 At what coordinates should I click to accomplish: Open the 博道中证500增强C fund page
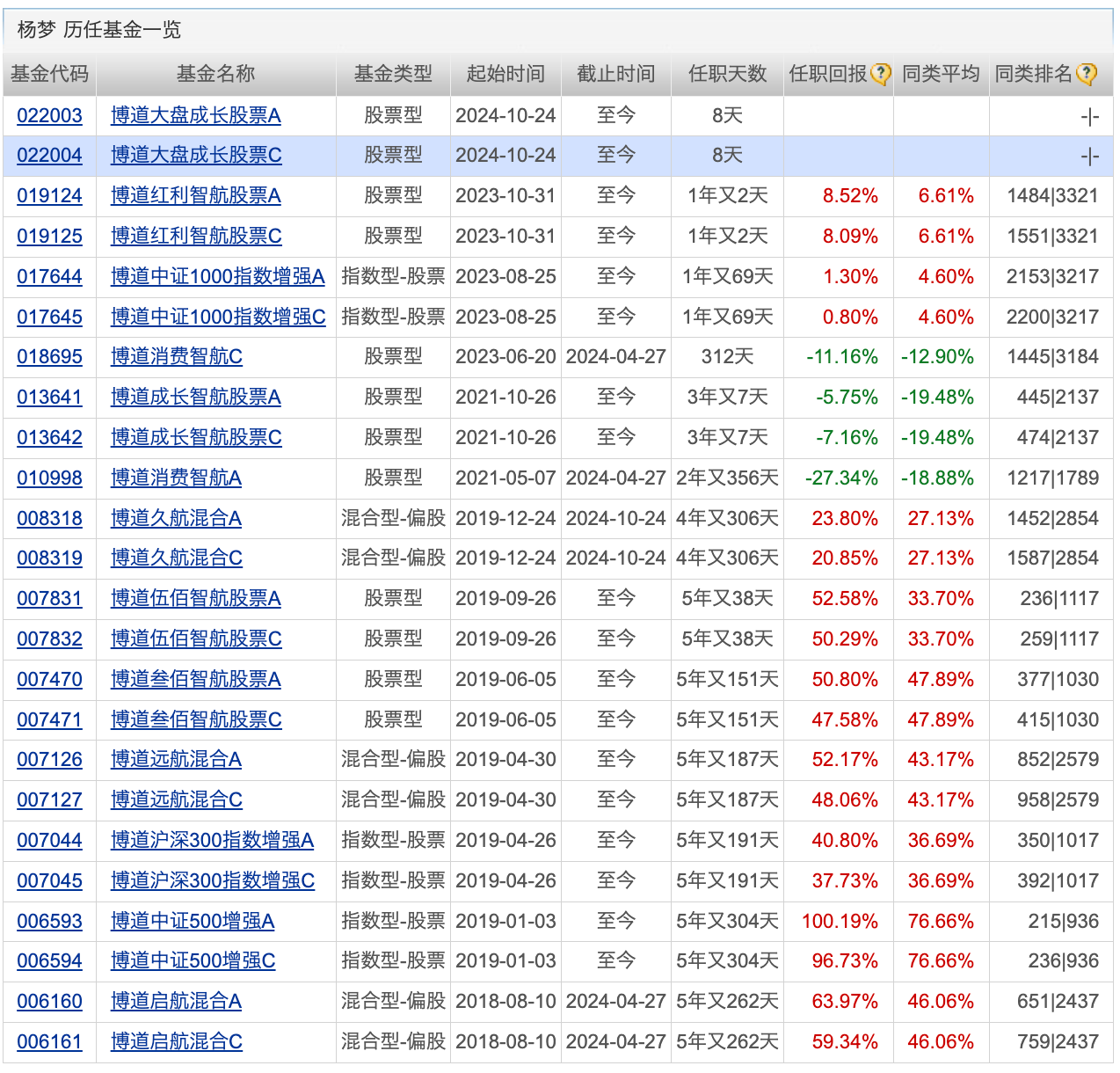click(193, 961)
